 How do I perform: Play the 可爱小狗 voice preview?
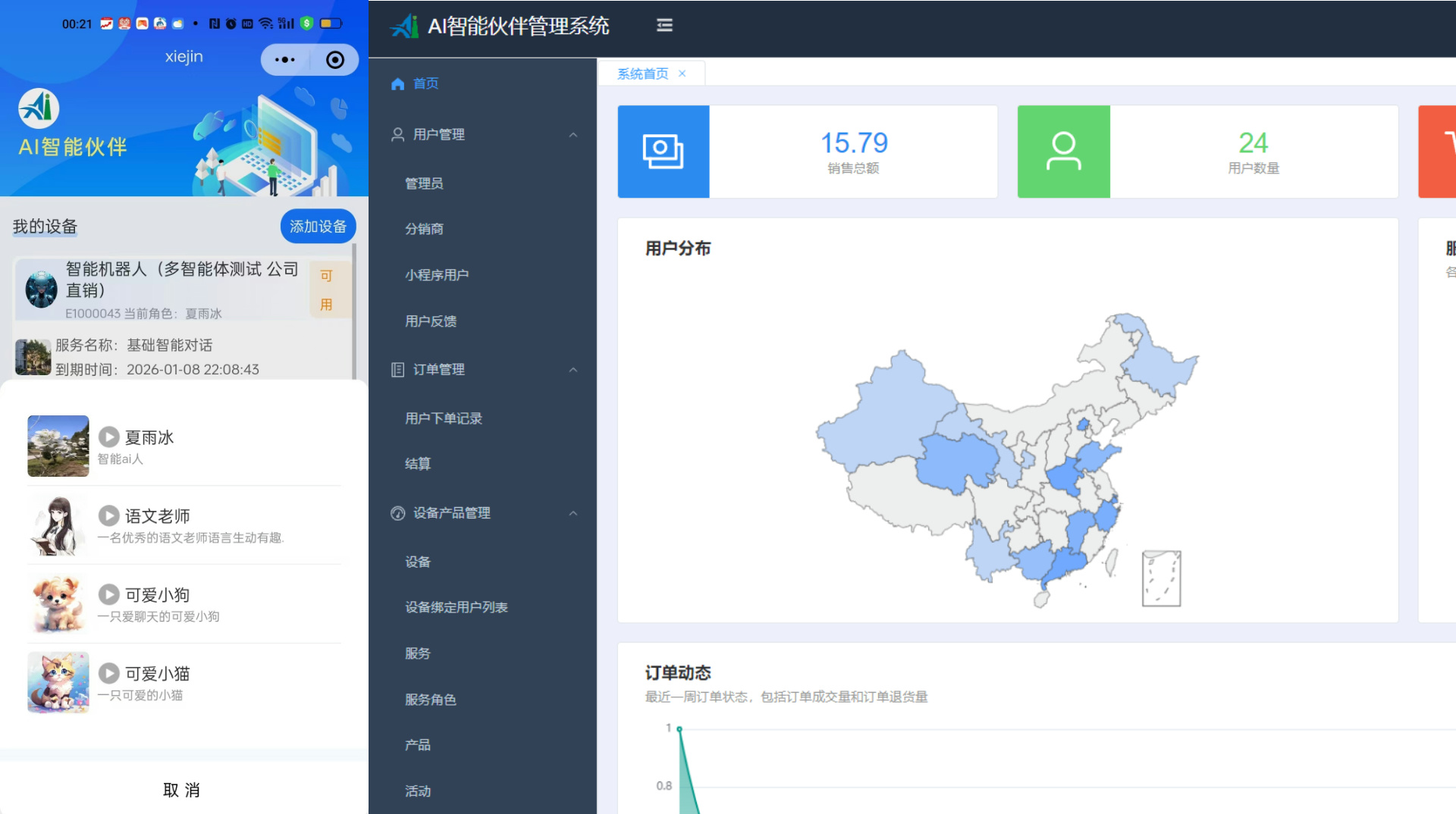109,594
